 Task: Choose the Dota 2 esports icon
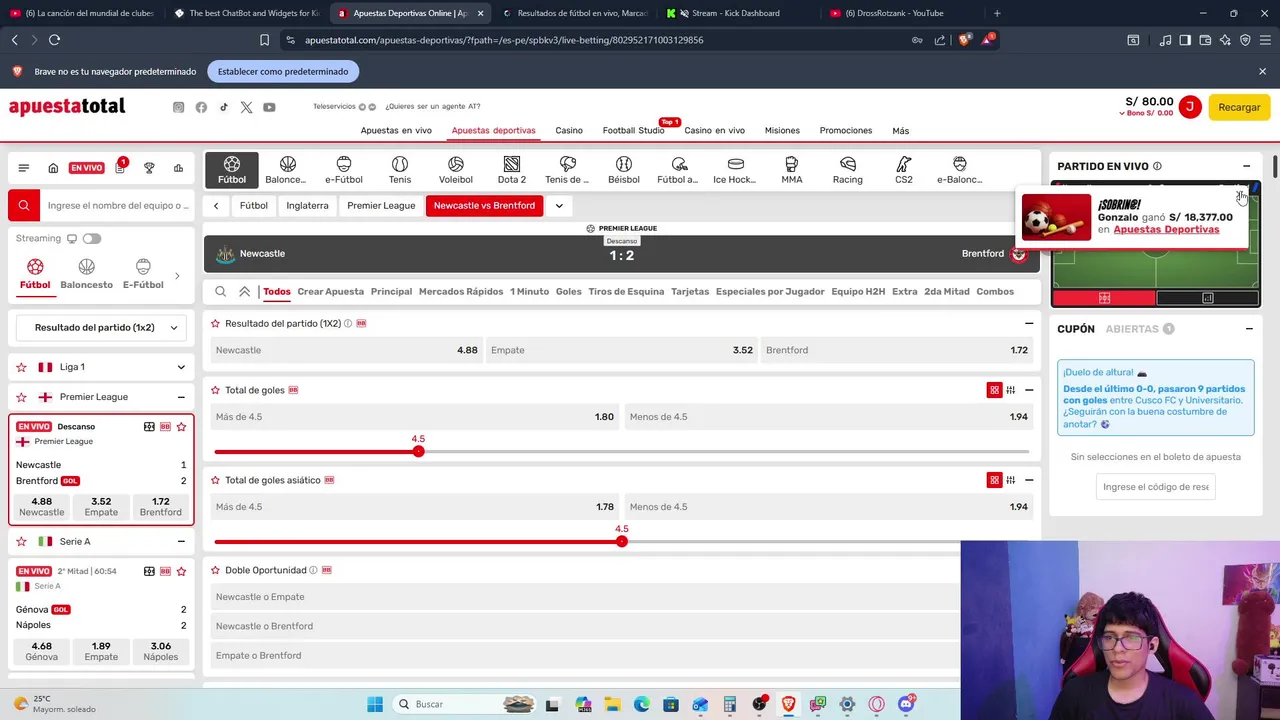click(x=512, y=170)
